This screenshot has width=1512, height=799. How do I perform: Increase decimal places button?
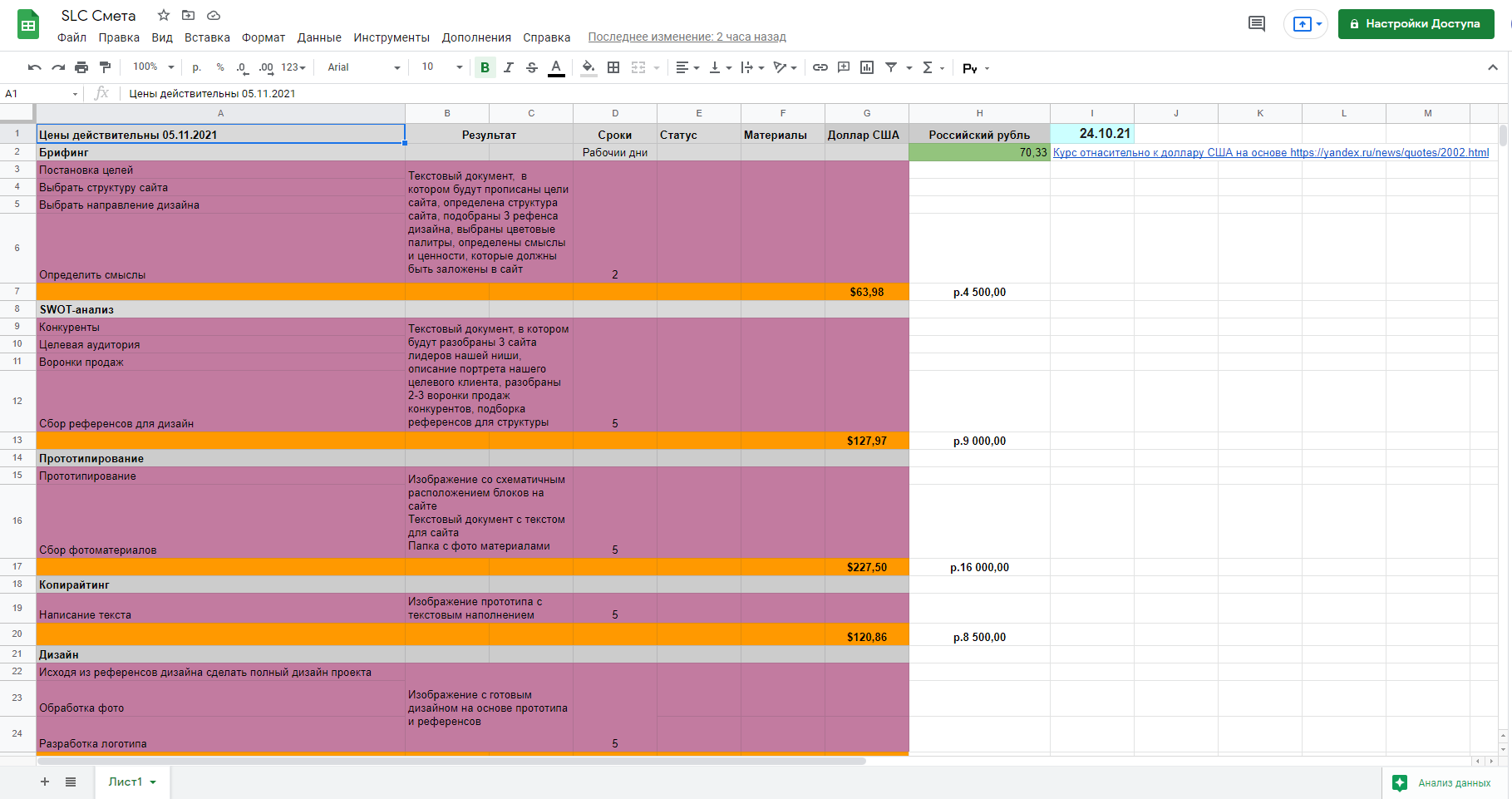pos(266,67)
